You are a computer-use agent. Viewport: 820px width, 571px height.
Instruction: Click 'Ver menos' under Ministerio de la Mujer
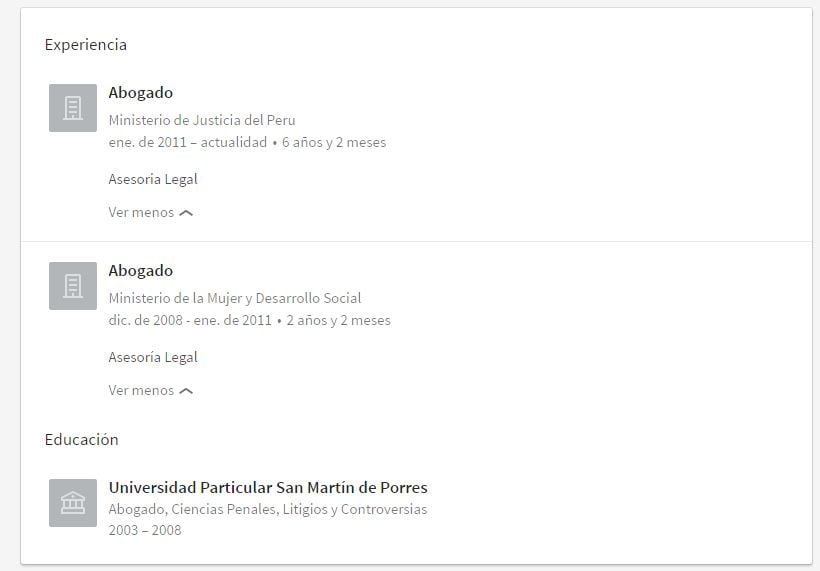141,390
